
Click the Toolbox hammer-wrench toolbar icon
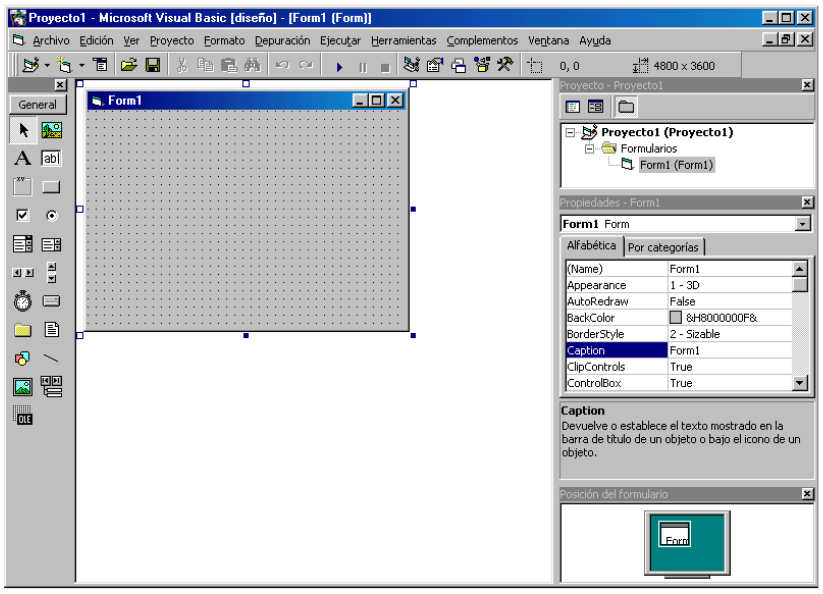(x=505, y=66)
